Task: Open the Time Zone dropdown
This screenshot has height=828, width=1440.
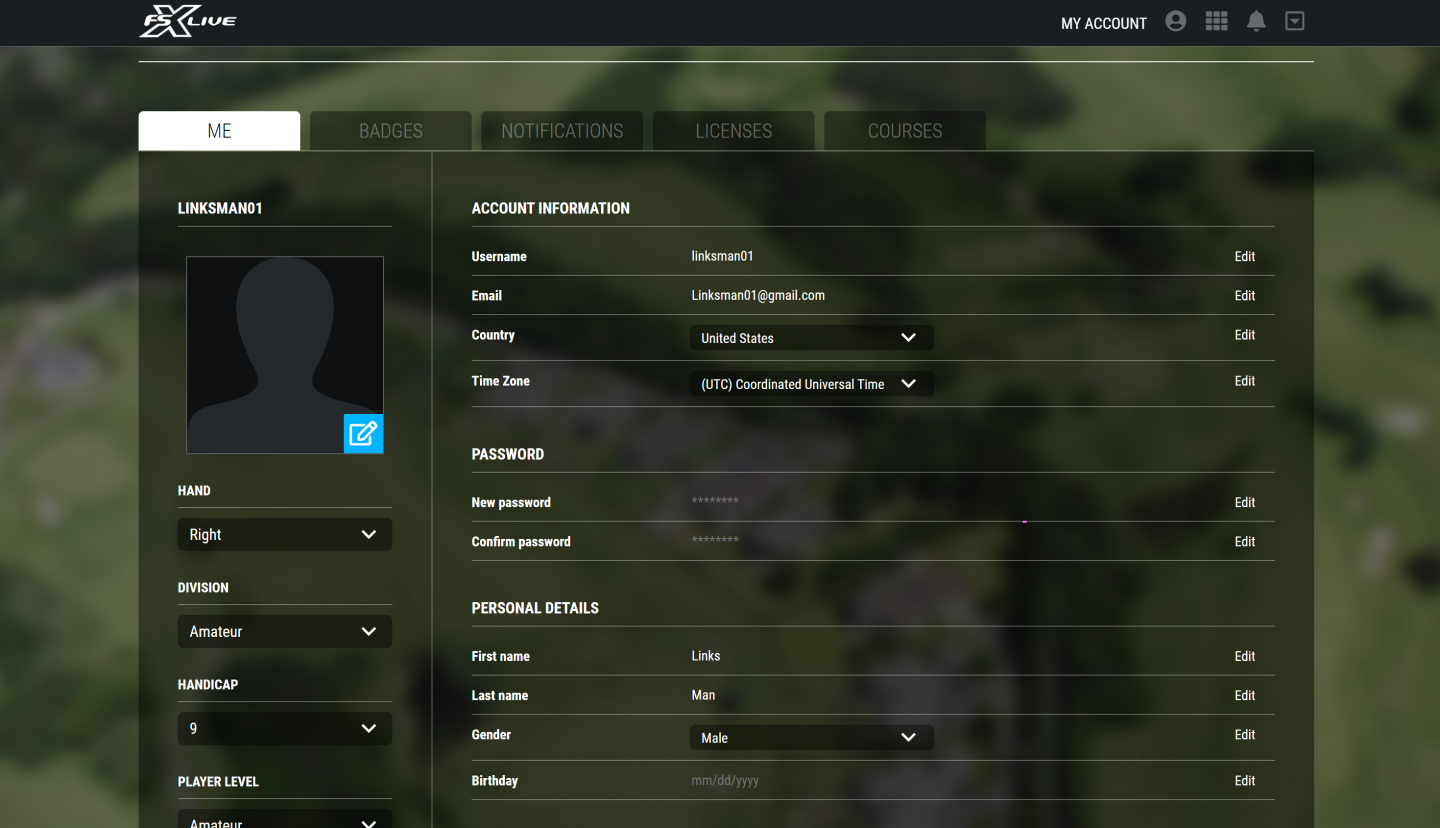Action: (x=812, y=384)
